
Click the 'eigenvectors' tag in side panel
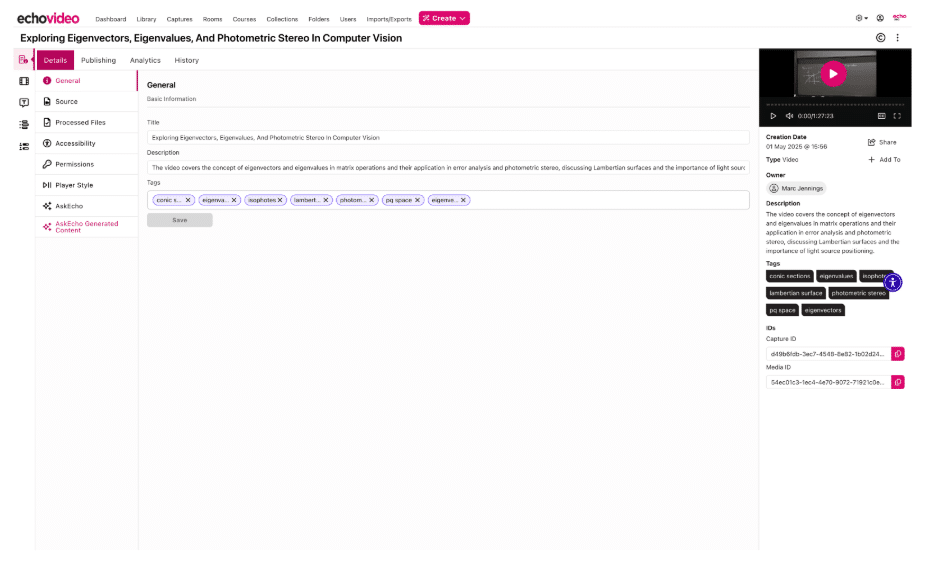pos(823,310)
